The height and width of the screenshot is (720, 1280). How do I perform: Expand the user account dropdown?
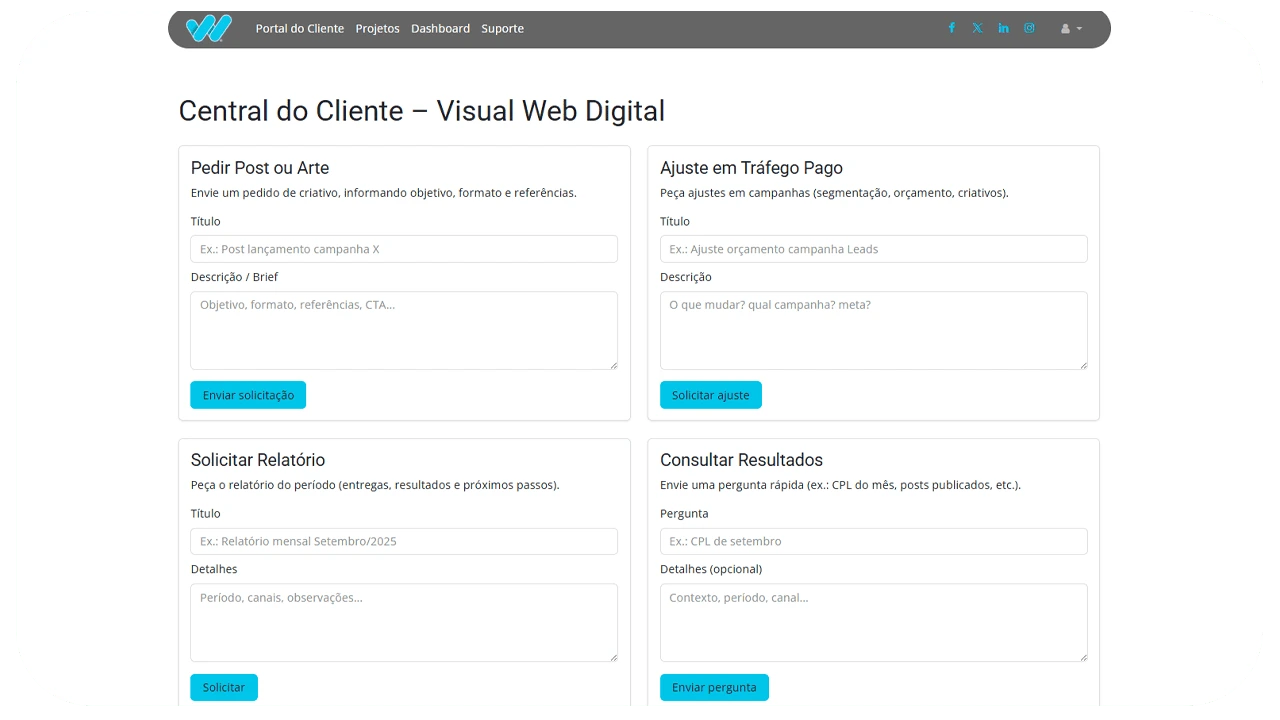pos(1071,29)
